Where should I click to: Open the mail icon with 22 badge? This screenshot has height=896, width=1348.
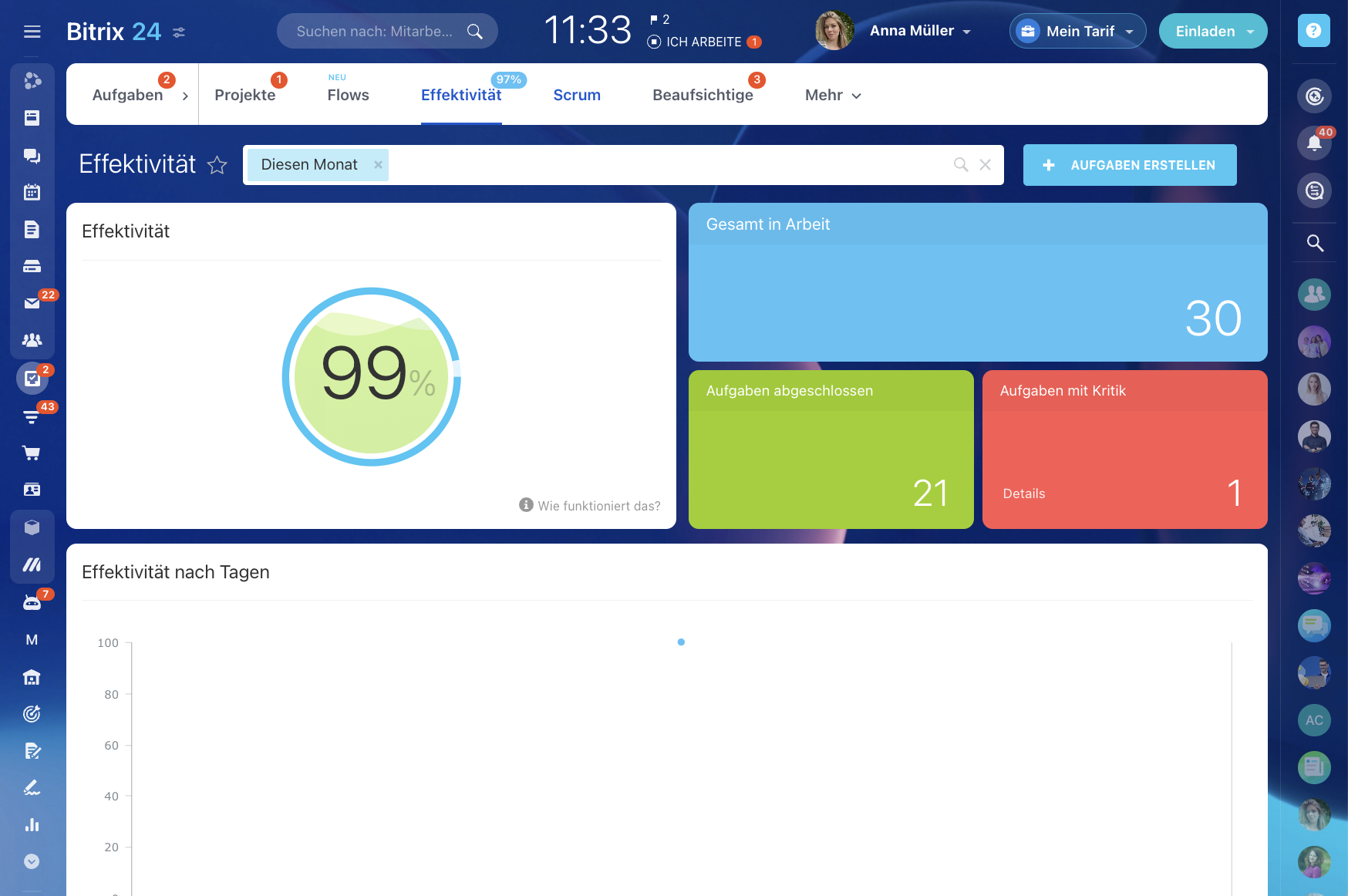click(x=32, y=303)
